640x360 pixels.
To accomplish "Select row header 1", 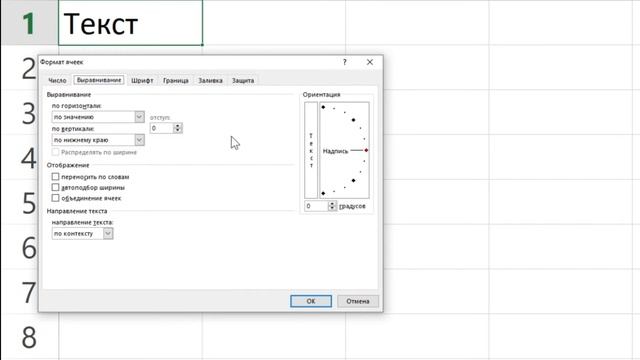I will point(29,23).
